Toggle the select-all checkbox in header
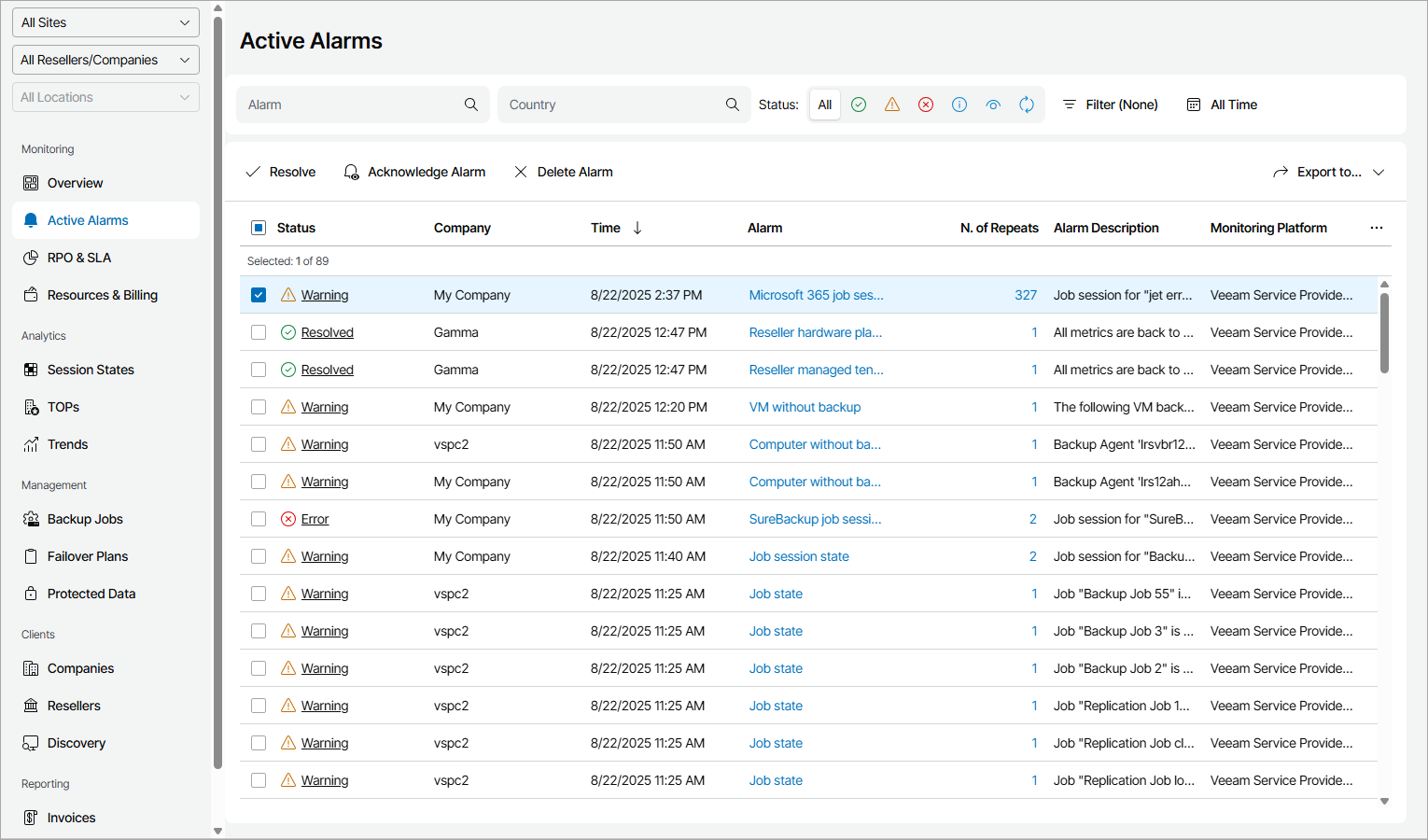This screenshot has height=840, width=1428. (259, 228)
